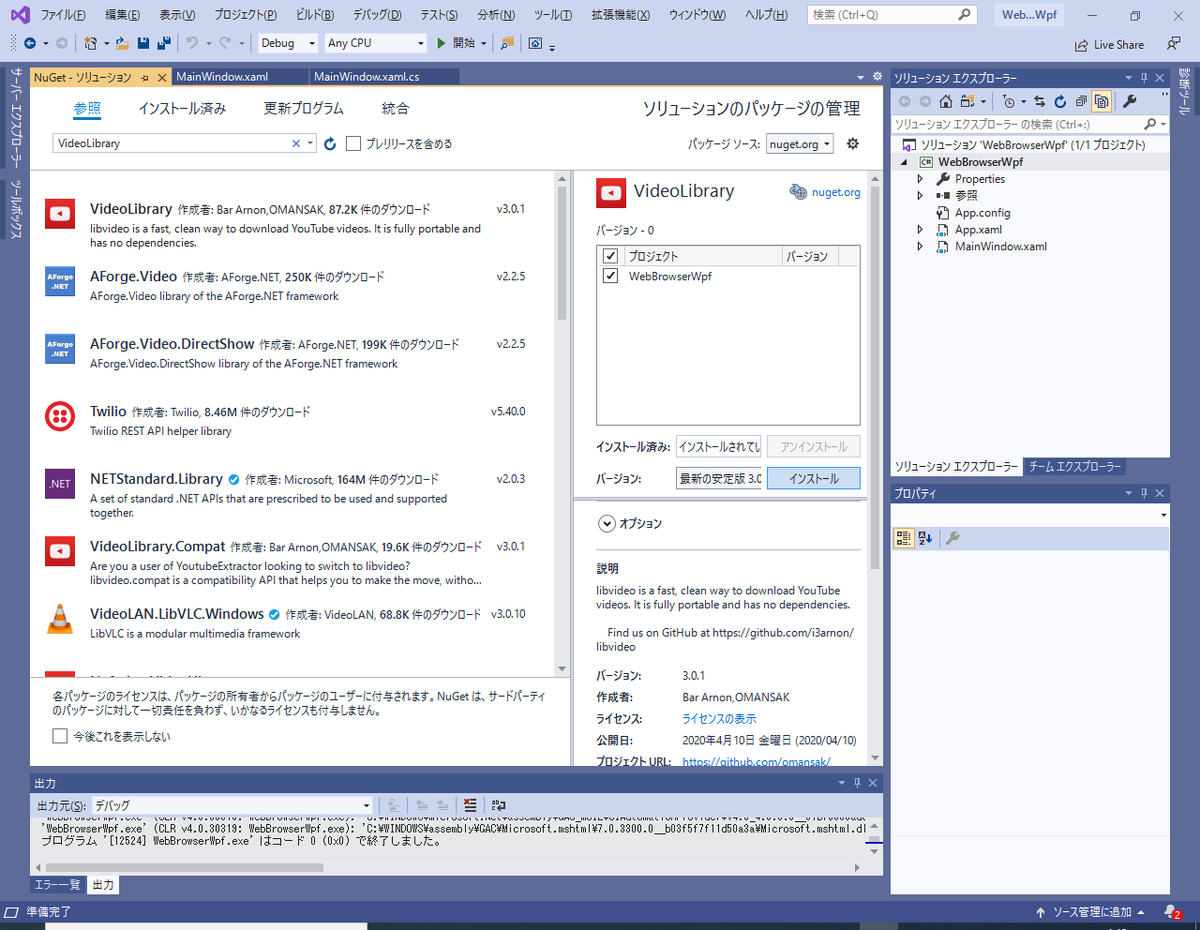Screen dimensions: 1200x930
Task: Click ソース管理に追加 in status bar
Action: (x=1091, y=912)
